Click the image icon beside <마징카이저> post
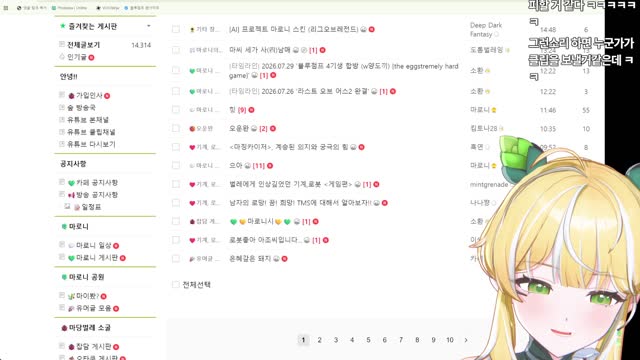The image size is (640, 360). pyautogui.click(x=353, y=147)
